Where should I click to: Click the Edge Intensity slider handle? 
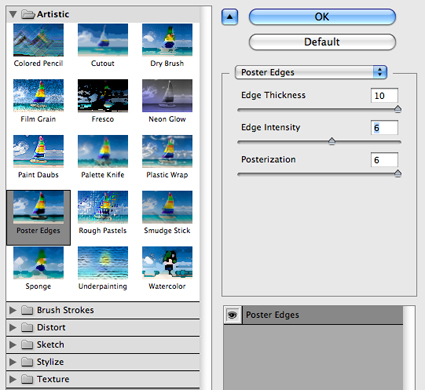(x=332, y=141)
